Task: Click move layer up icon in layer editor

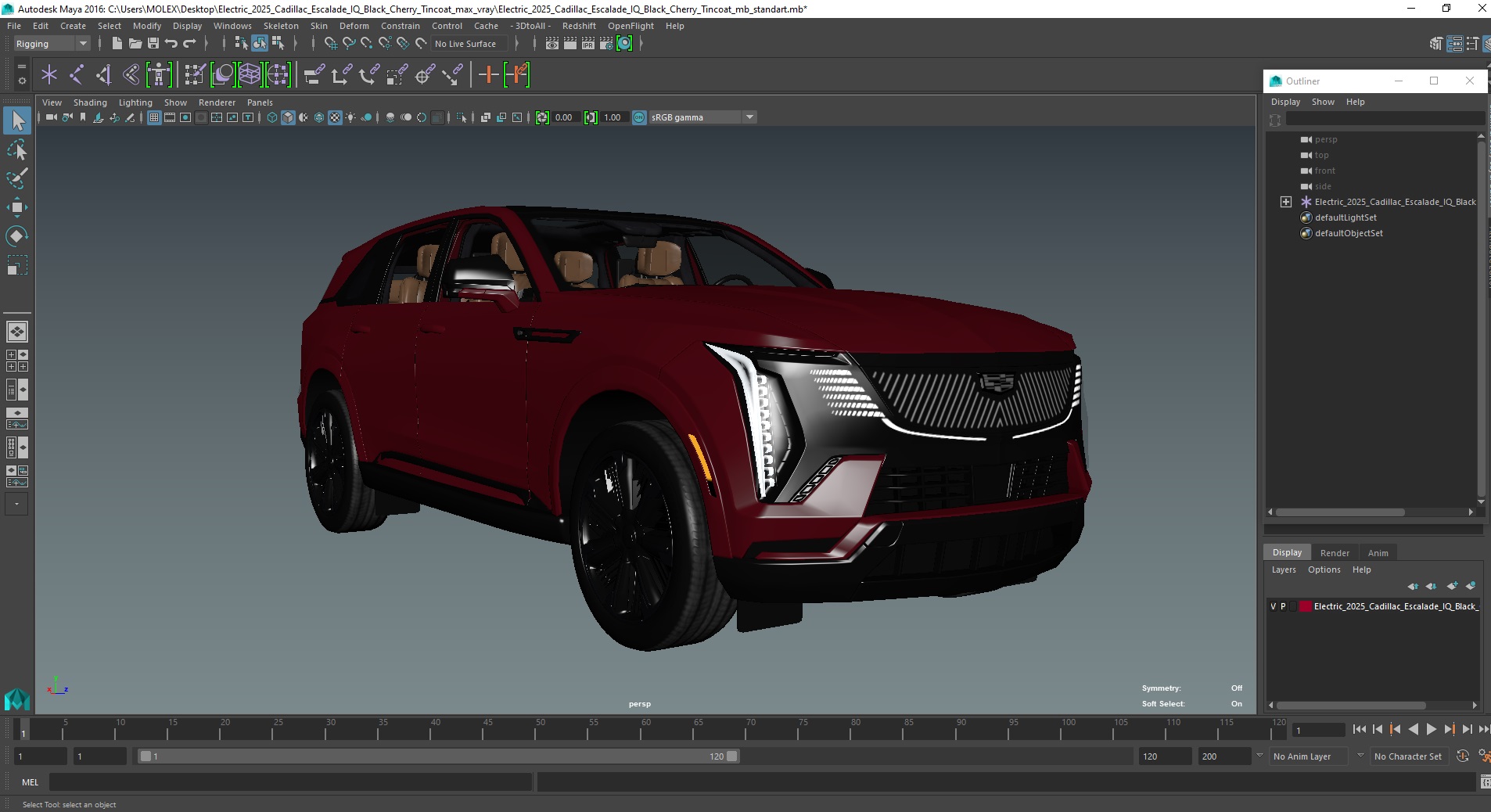Action: [1413, 586]
